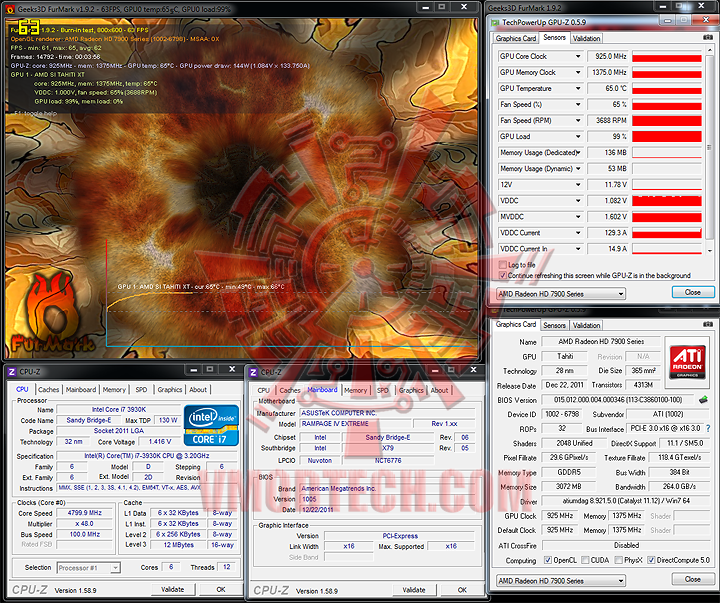Click the Driver field in GPU-Z
Image resolution: width=720 pixels, height=603 pixels.
(x=626, y=501)
